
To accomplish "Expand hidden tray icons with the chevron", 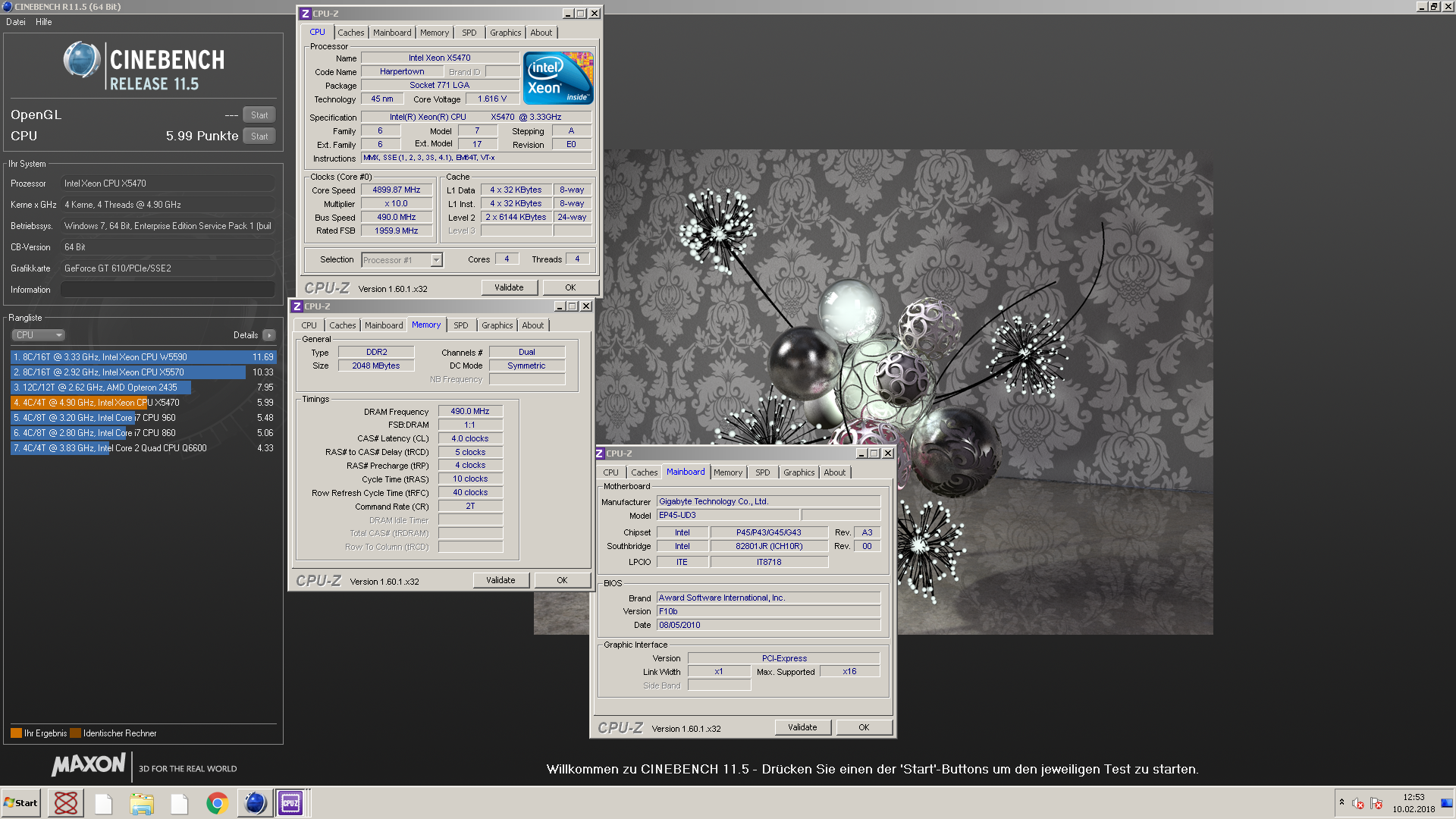I will tap(1341, 802).
